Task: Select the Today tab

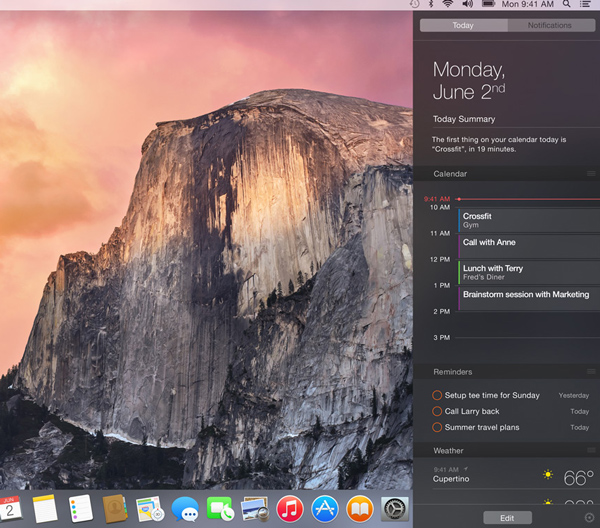Action: pyautogui.click(x=463, y=26)
